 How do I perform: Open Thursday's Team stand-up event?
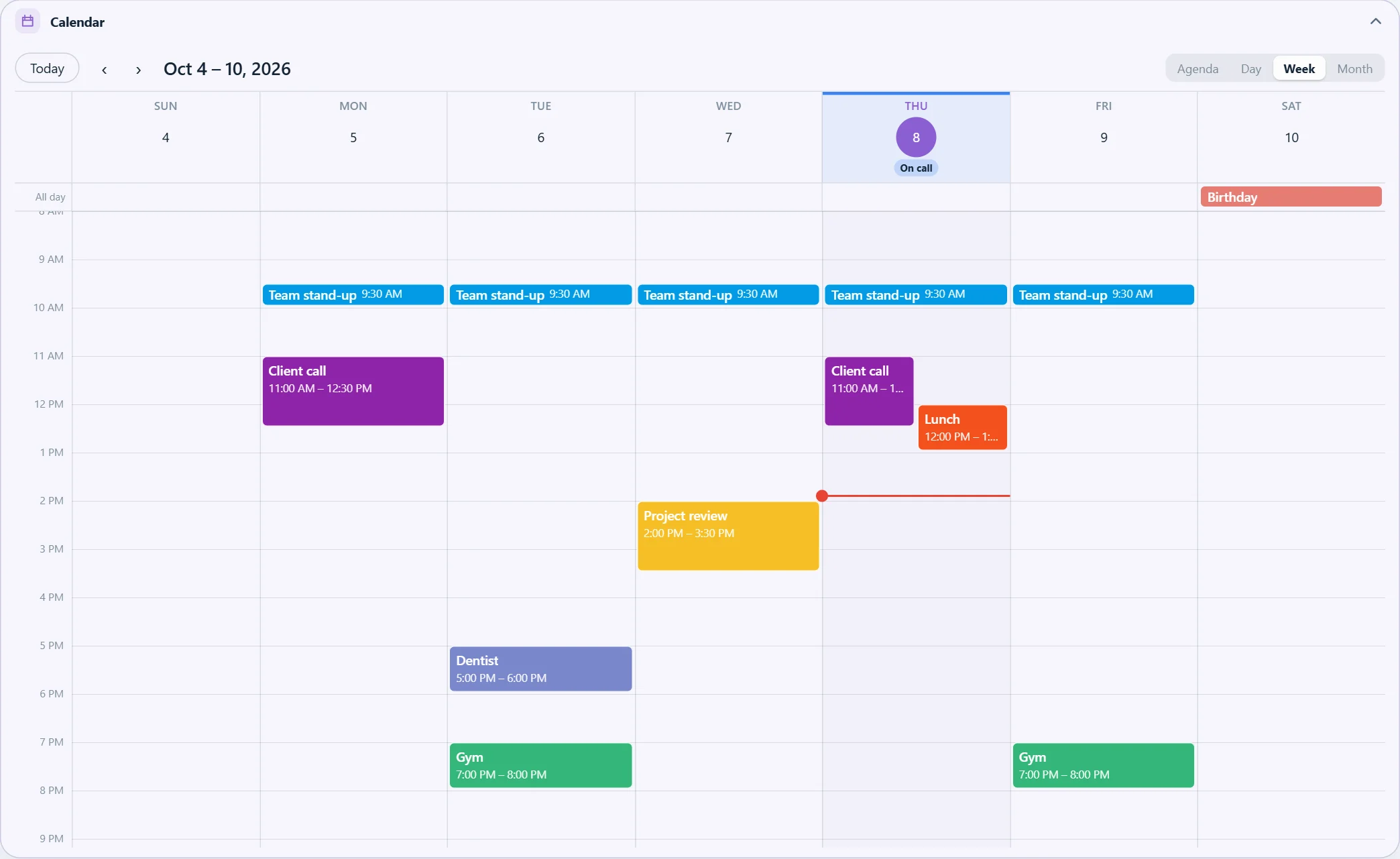[916, 295]
